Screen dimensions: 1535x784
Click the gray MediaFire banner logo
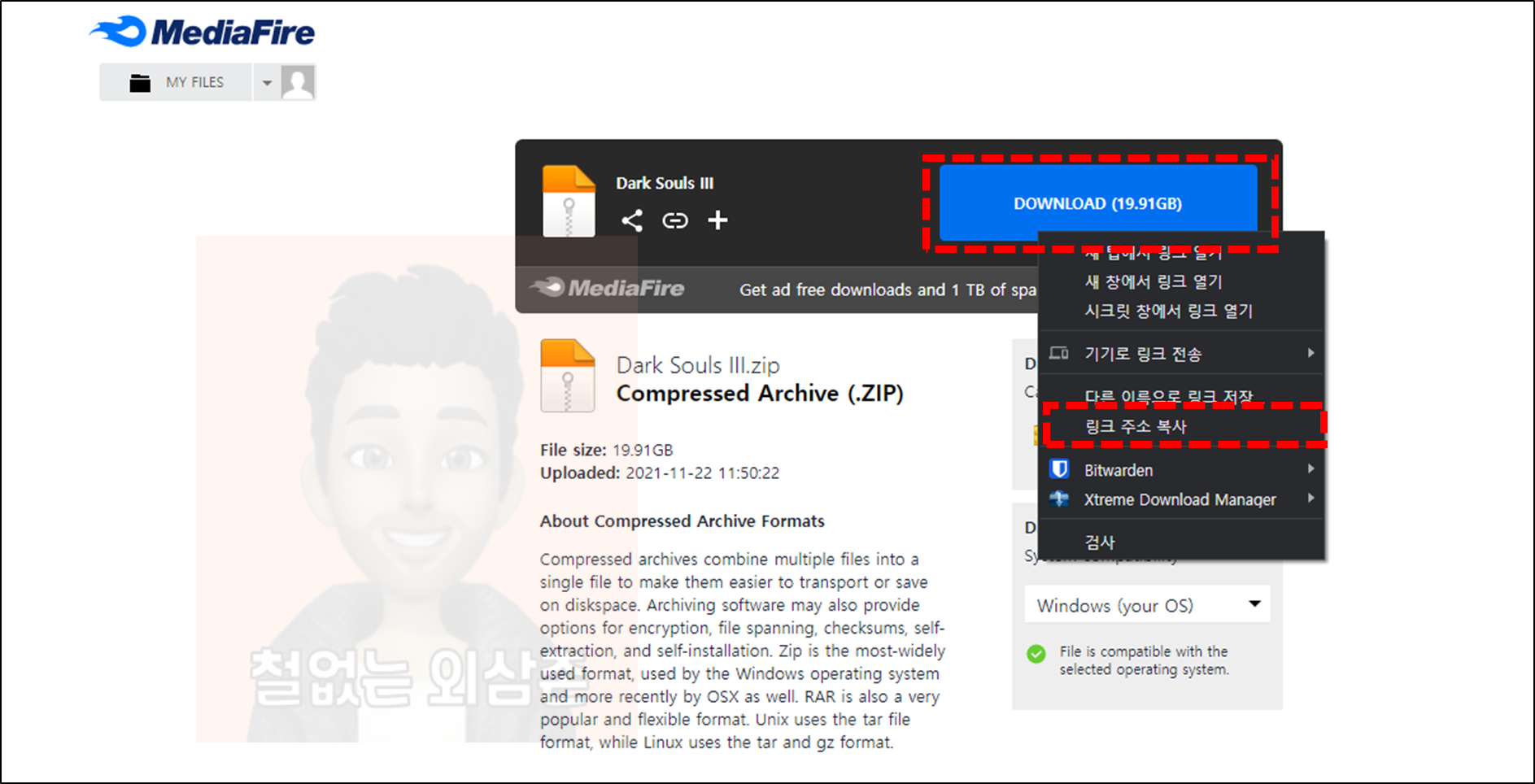pyautogui.click(x=607, y=288)
